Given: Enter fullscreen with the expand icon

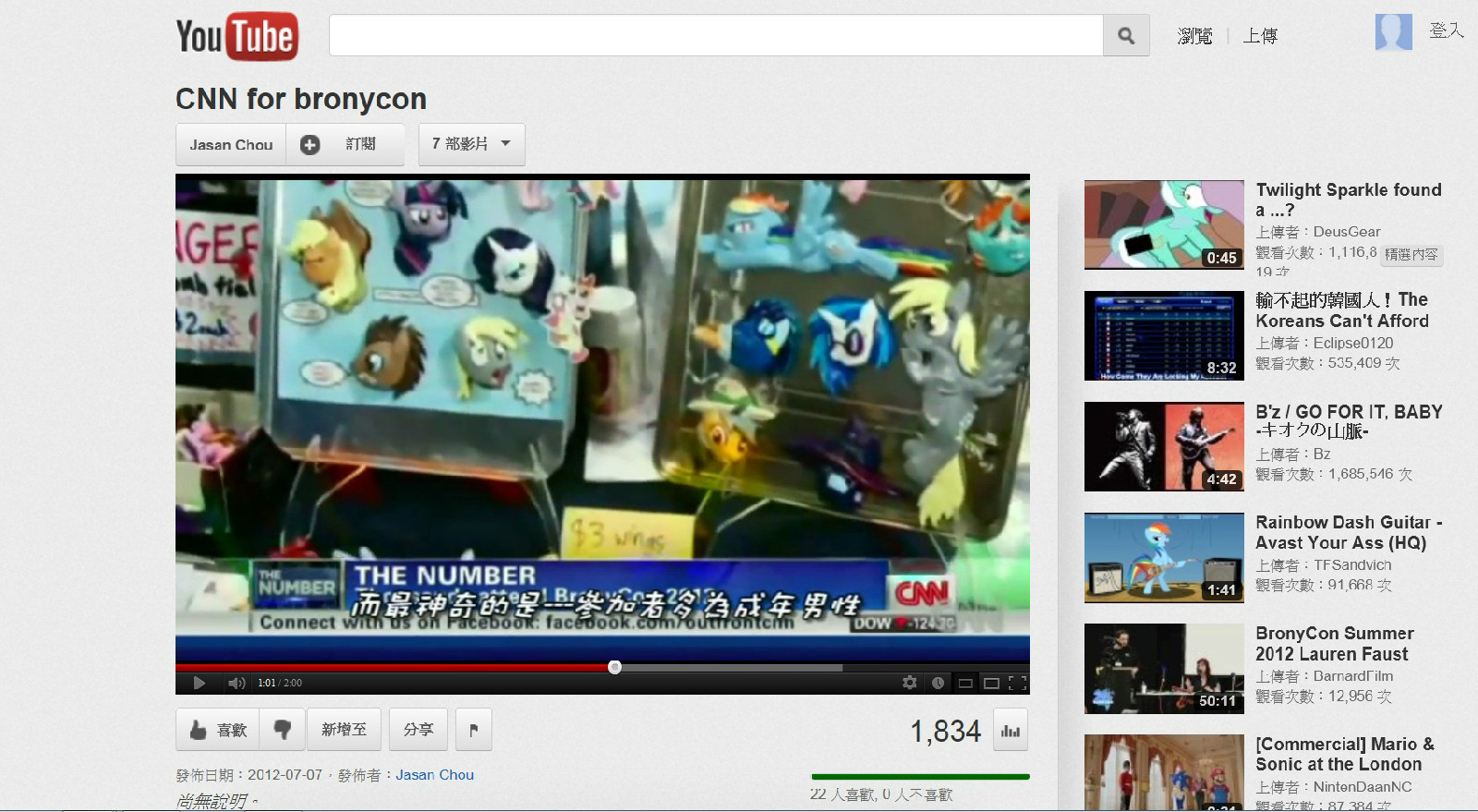Looking at the screenshot, I should click(x=1017, y=683).
